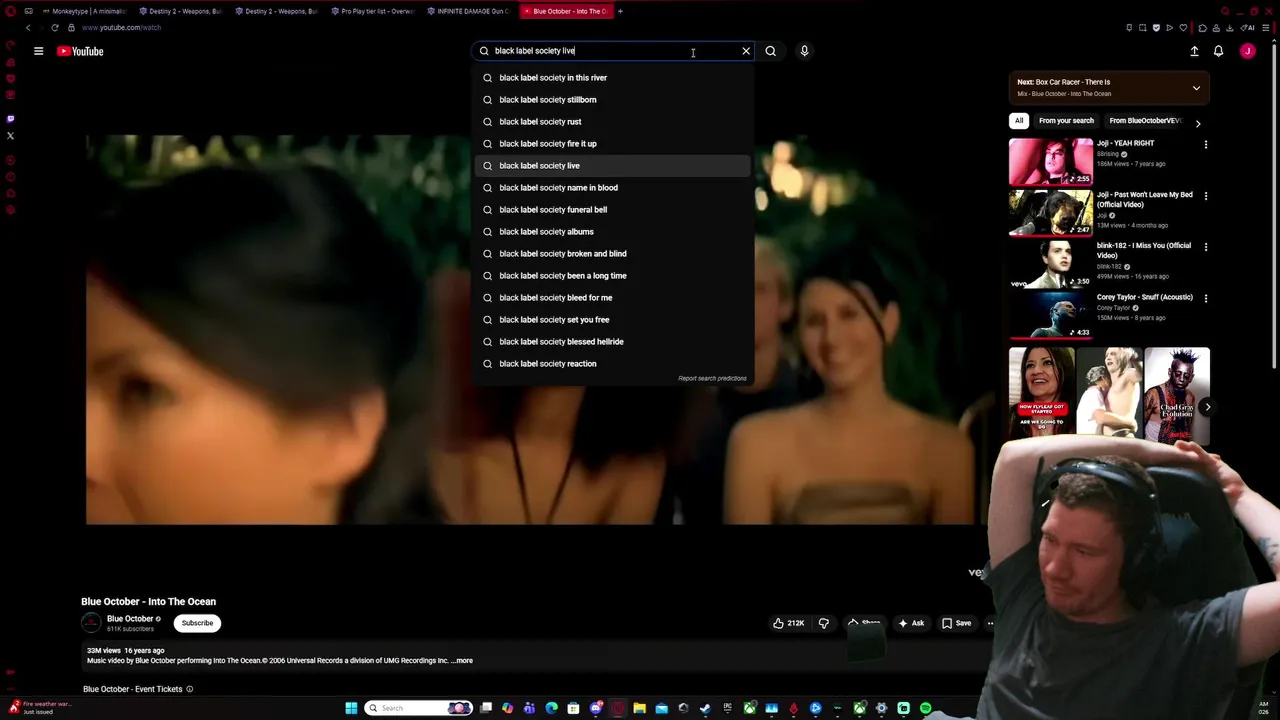Expand the description with ...more
This screenshot has height=720, width=1280.
(x=462, y=661)
